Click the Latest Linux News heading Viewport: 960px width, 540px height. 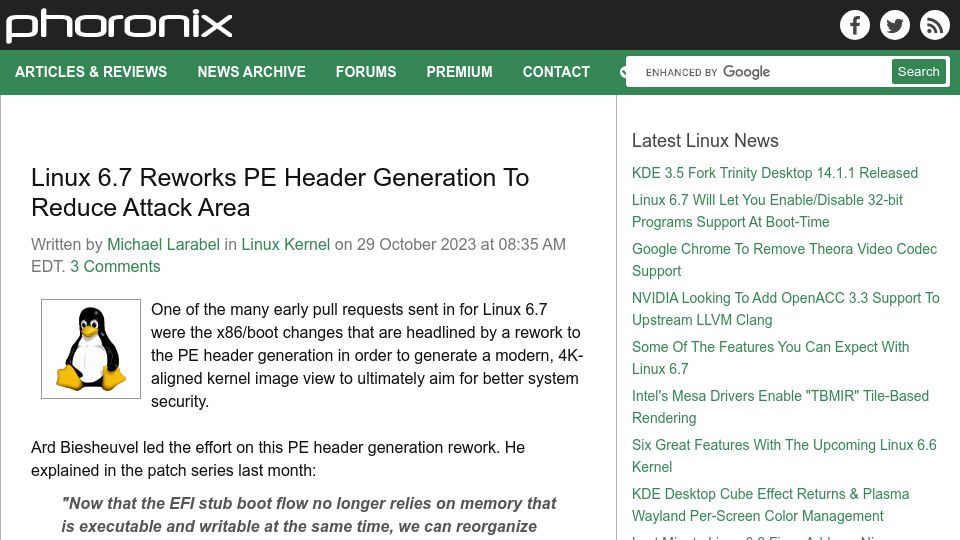click(x=705, y=140)
